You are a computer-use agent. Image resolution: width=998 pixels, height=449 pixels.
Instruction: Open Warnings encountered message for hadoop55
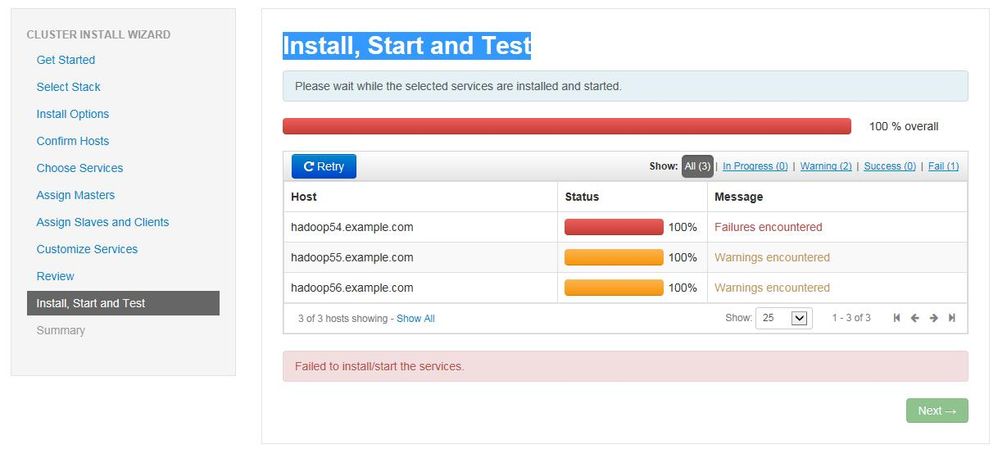772,257
